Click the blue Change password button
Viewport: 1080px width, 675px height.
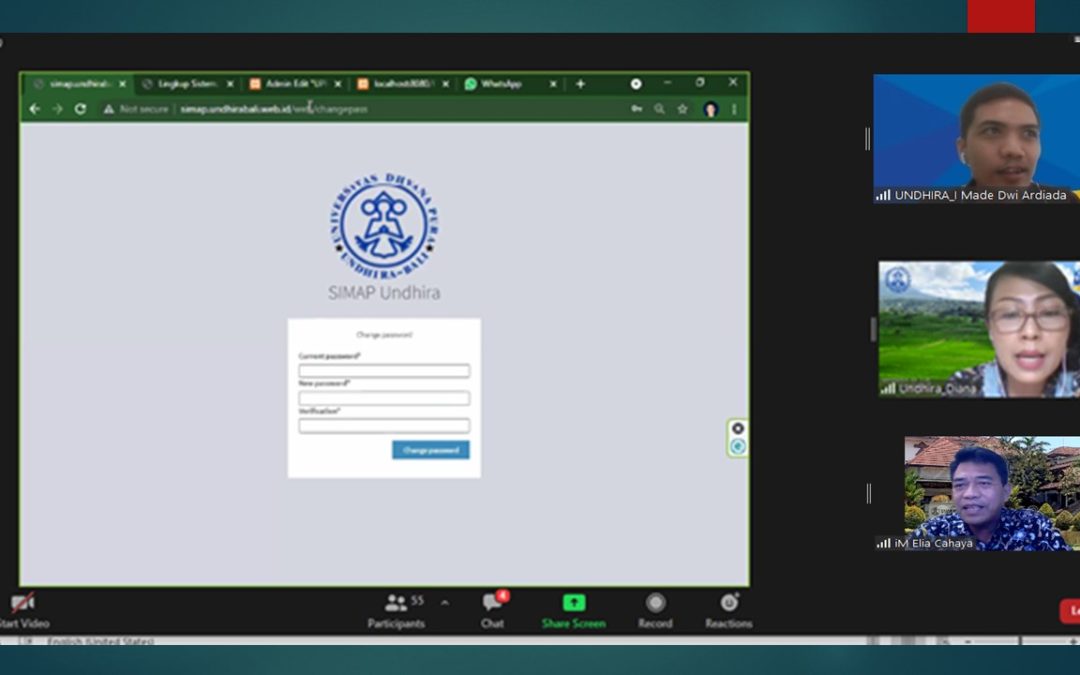click(x=431, y=450)
